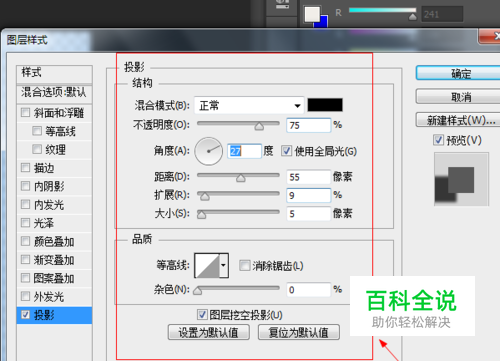Click 新建样式(W) button
500x361 pixels.
[459, 120]
